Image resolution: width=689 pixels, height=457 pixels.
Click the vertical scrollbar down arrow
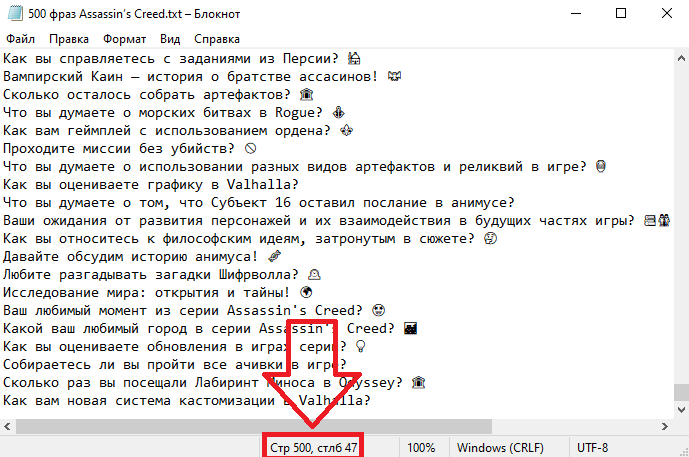pyautogui.click(x=680, y=410)
